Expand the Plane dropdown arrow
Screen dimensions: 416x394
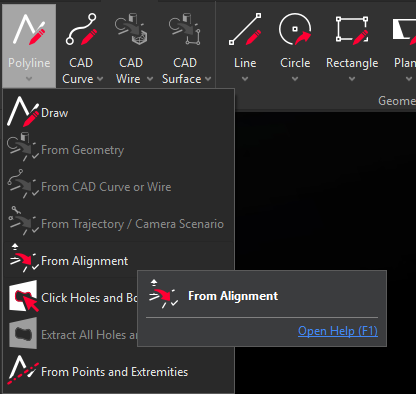[409, 79]
